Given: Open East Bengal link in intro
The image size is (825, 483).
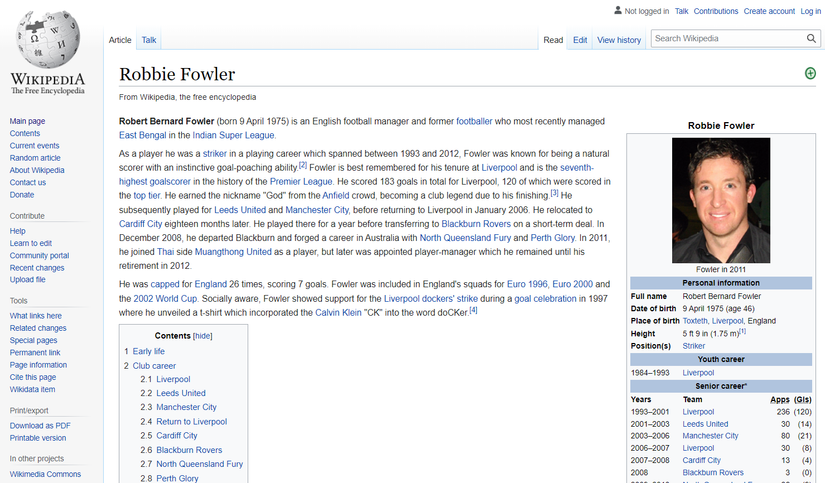Looking at the screenshot, I should coord(143,135).
